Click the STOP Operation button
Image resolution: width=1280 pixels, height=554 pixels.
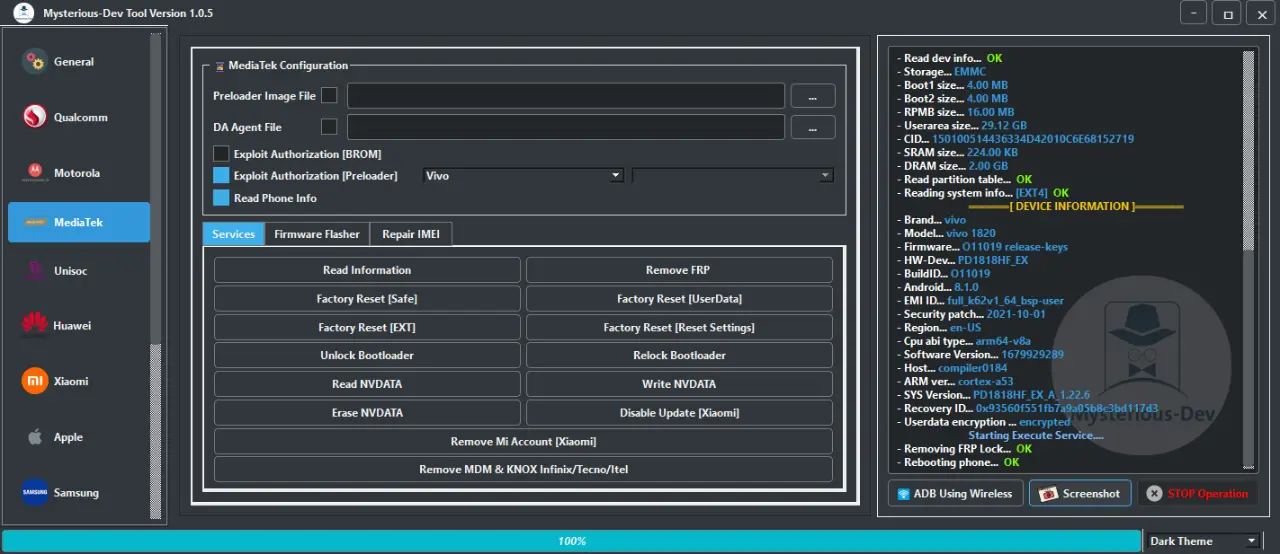(x=1197, y=494)
